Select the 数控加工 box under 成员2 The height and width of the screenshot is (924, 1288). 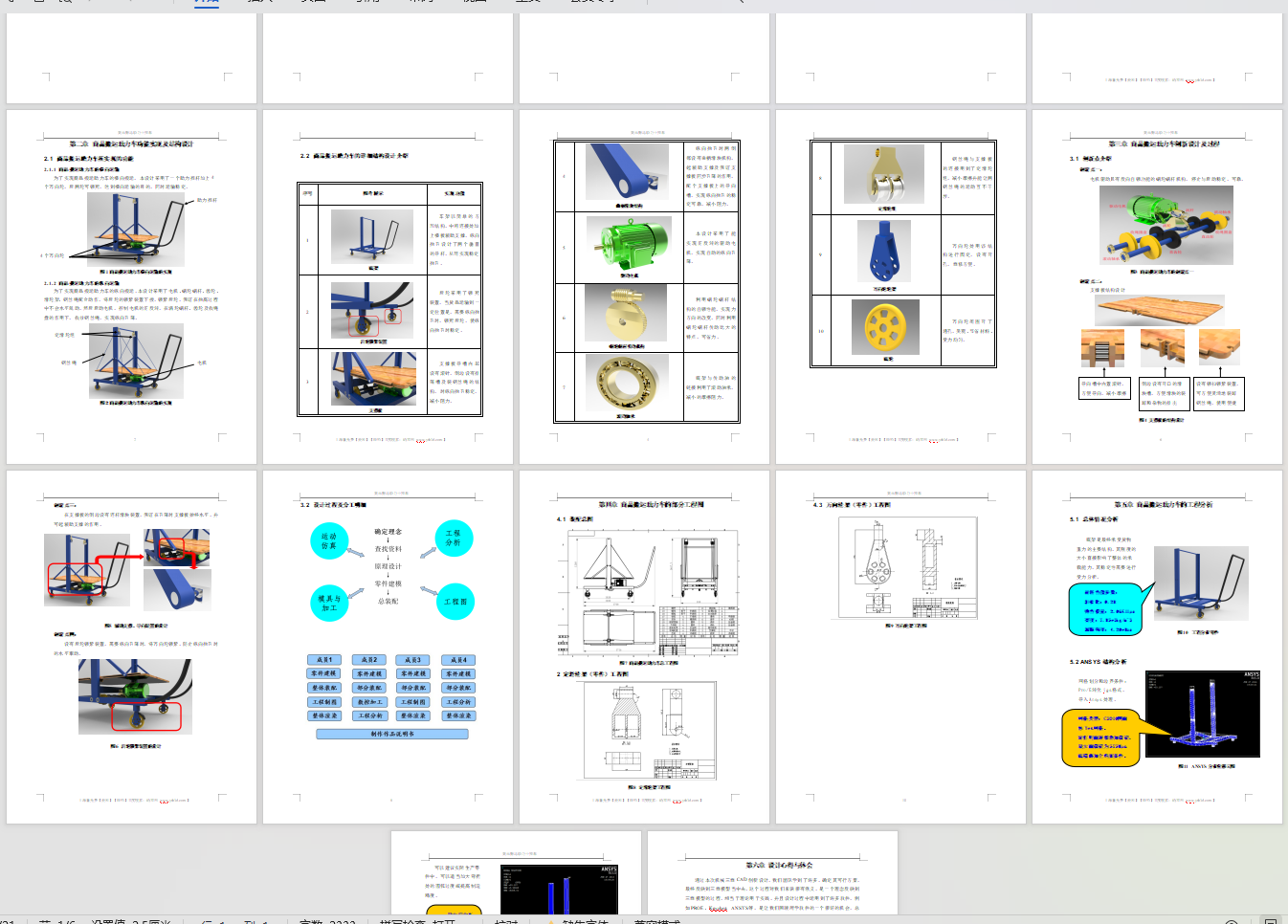pos(369,702)
